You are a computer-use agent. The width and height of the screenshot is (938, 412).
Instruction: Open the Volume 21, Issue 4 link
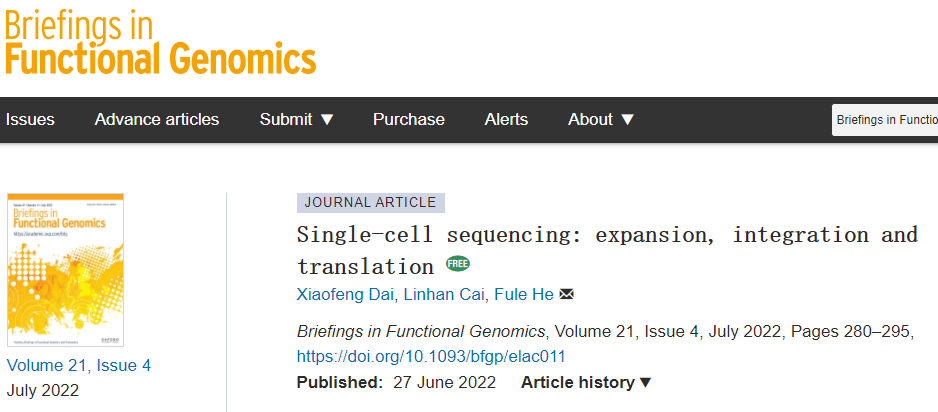[79, 365]
